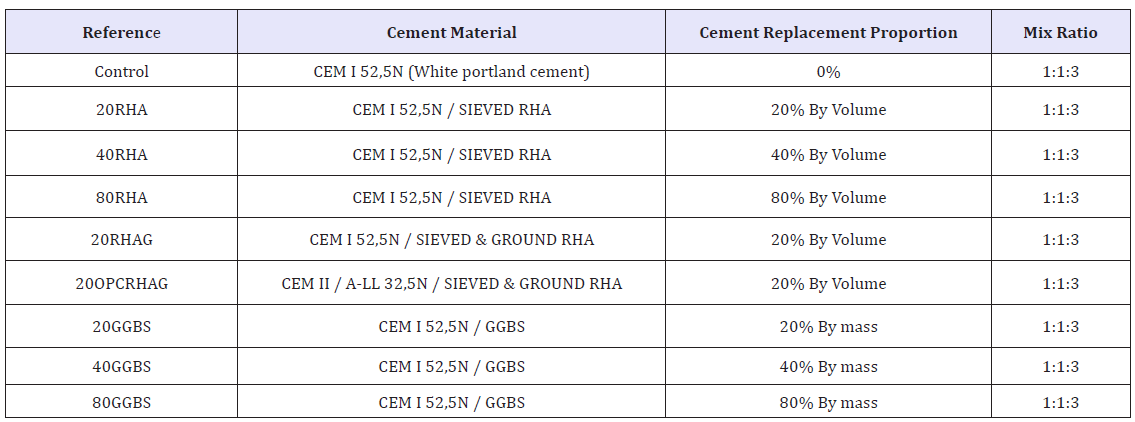Select the 80% By Volume cell
Image resolution: width=1135 pixels, height=422 pixels.
tap(828, 198)
